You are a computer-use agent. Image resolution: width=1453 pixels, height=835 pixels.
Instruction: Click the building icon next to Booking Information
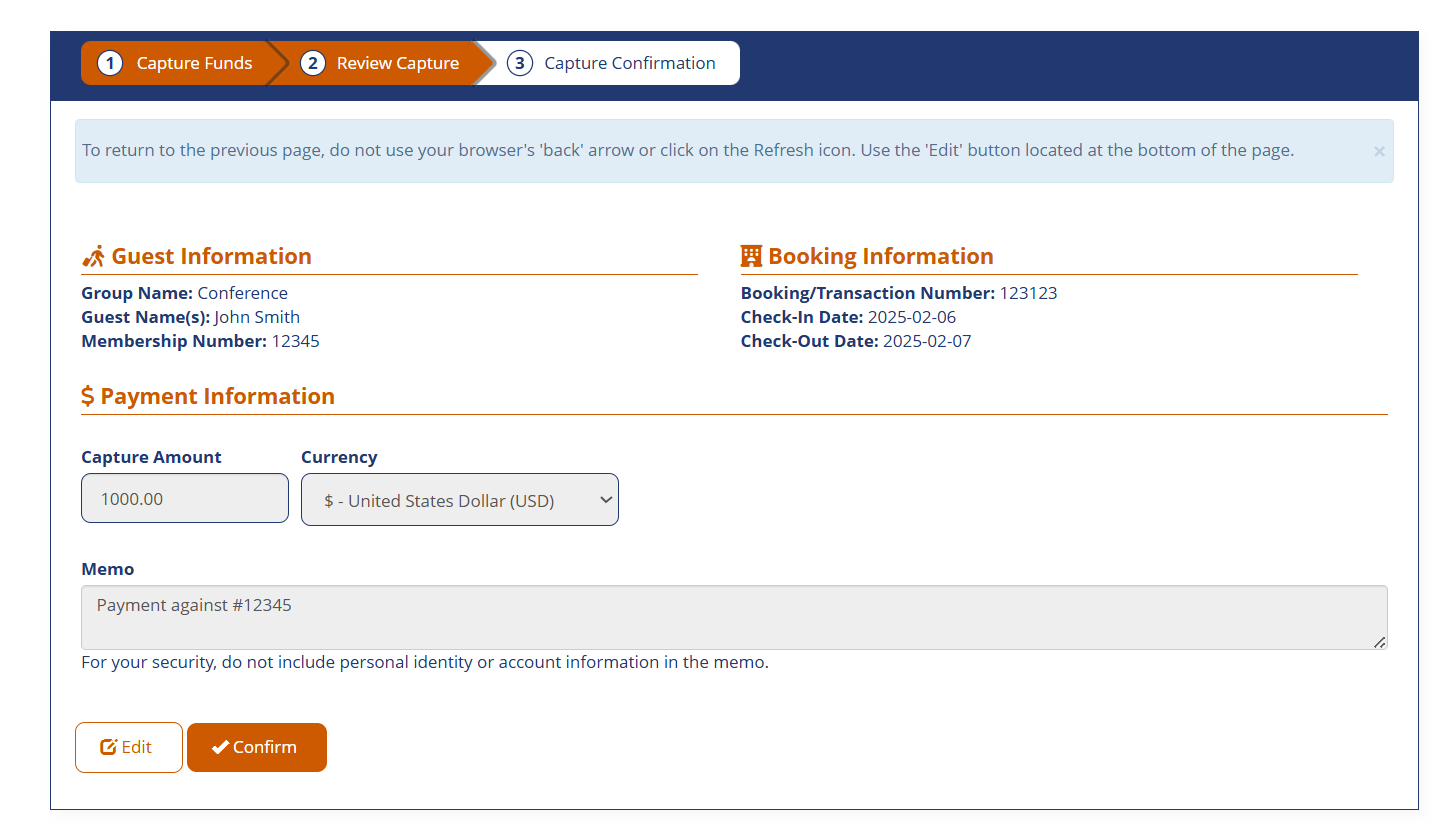[751, 255]
